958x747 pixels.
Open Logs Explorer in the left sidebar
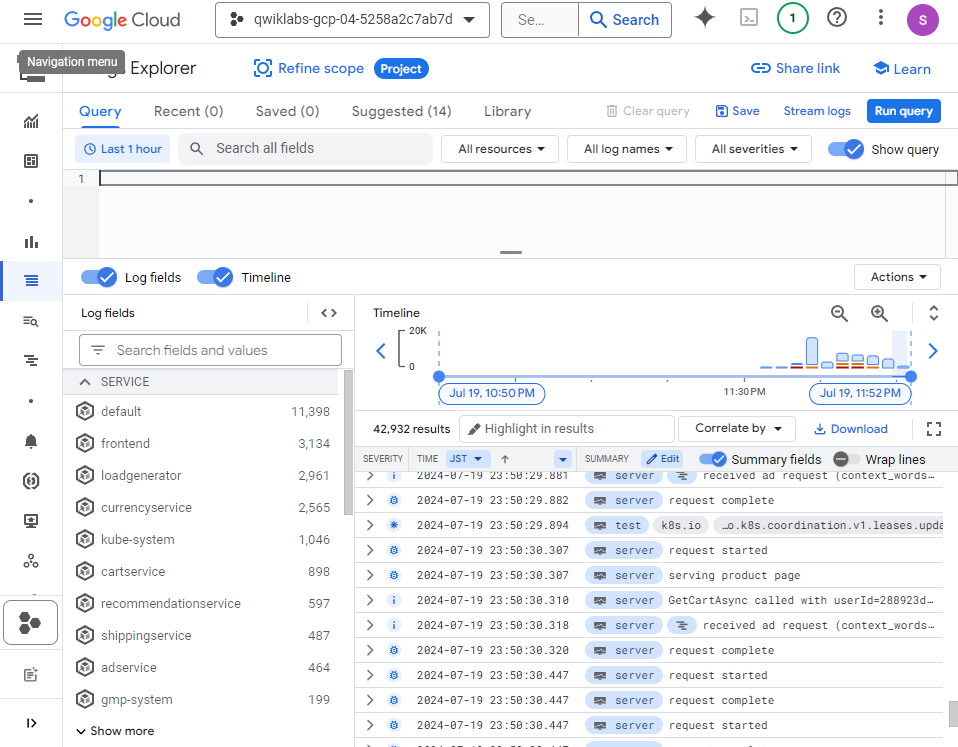(x=31, y=280)
